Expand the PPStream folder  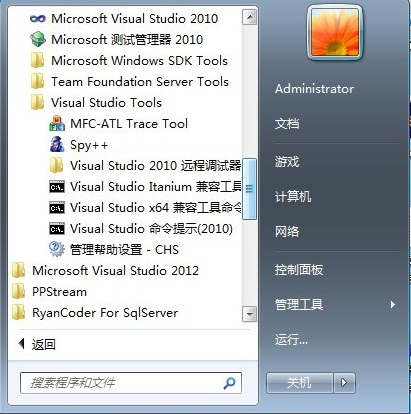click(59, 292)
